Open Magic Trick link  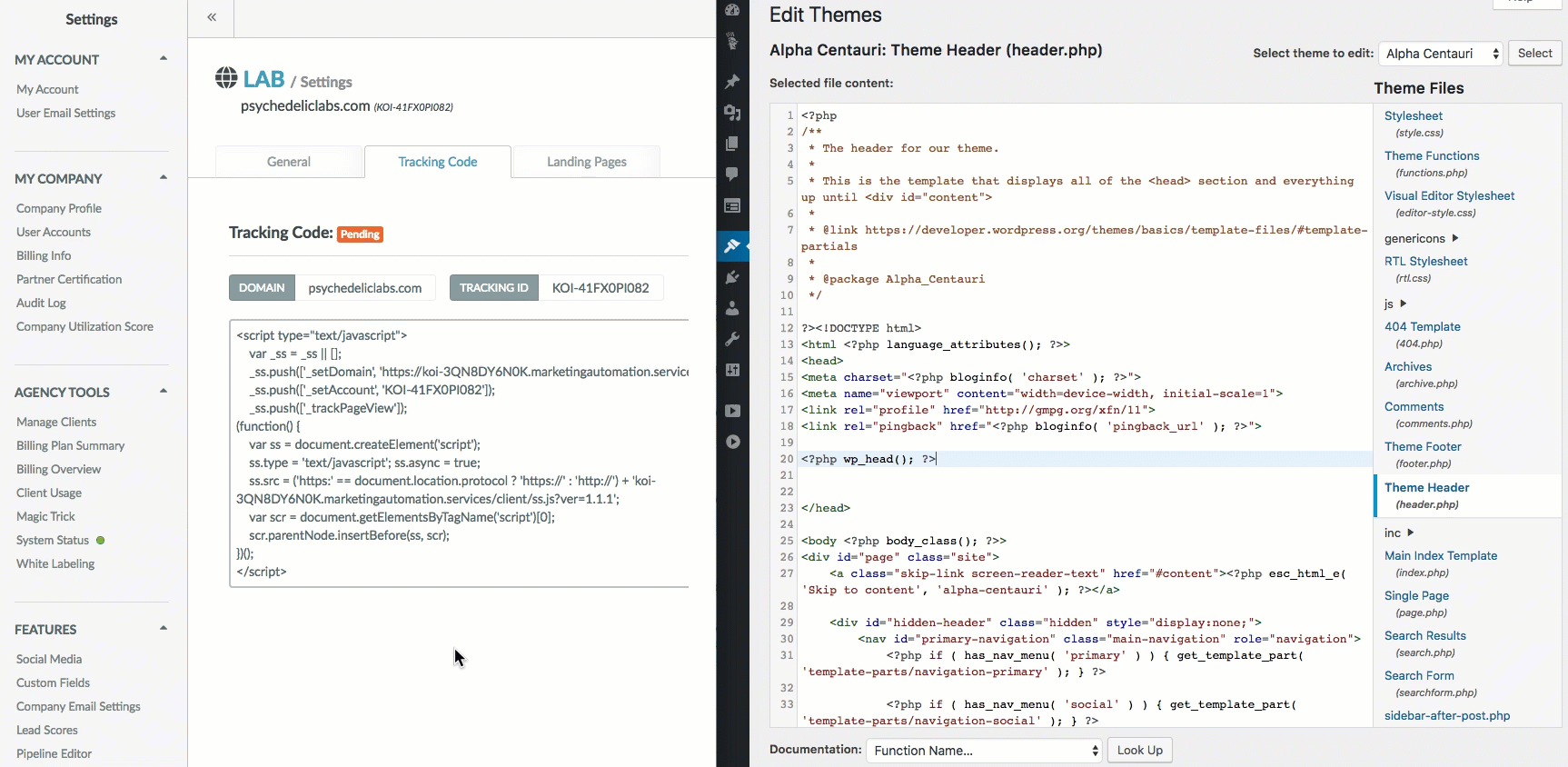click(45, 516)
